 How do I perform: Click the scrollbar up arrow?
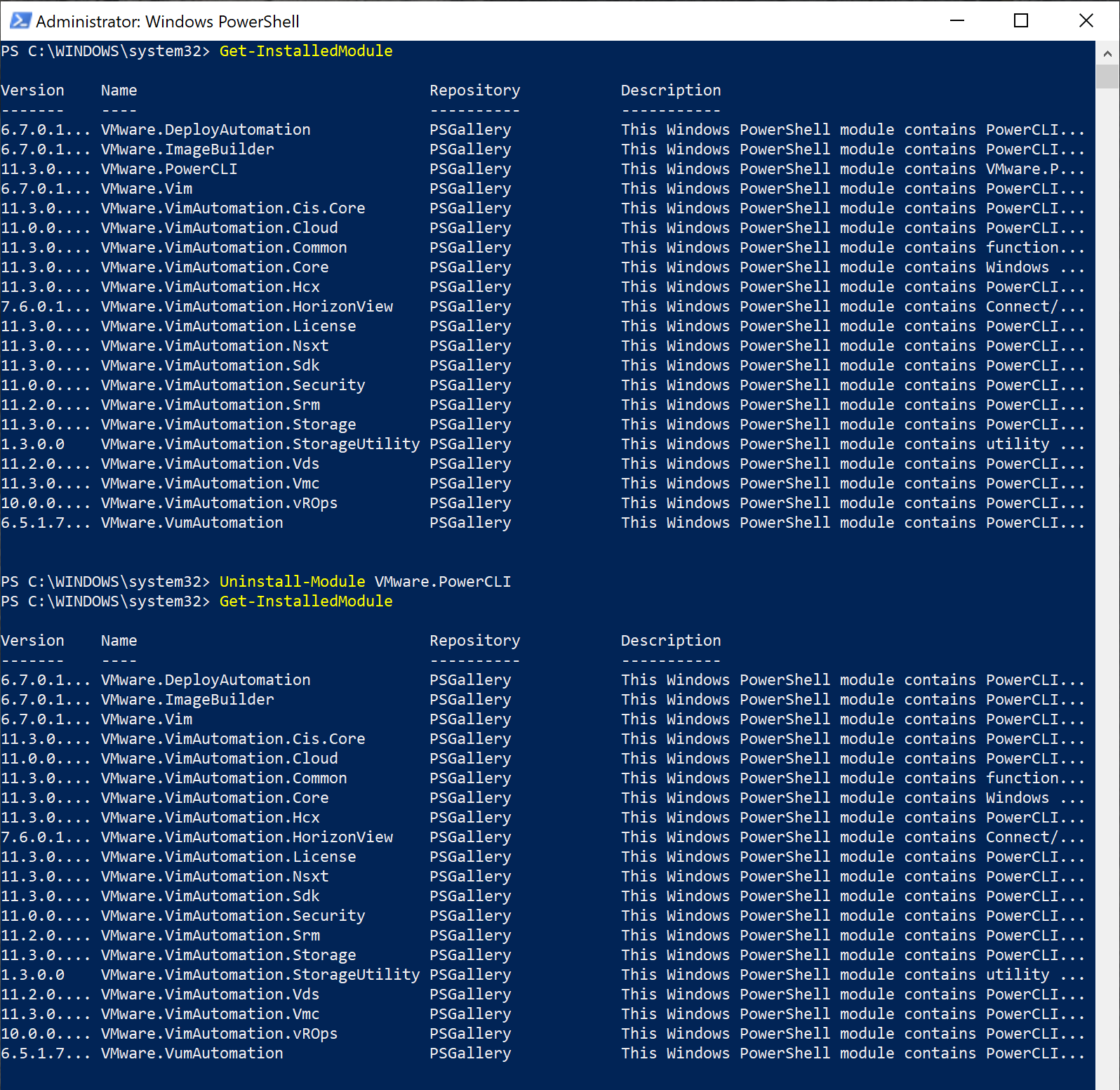pos(1107,53)
